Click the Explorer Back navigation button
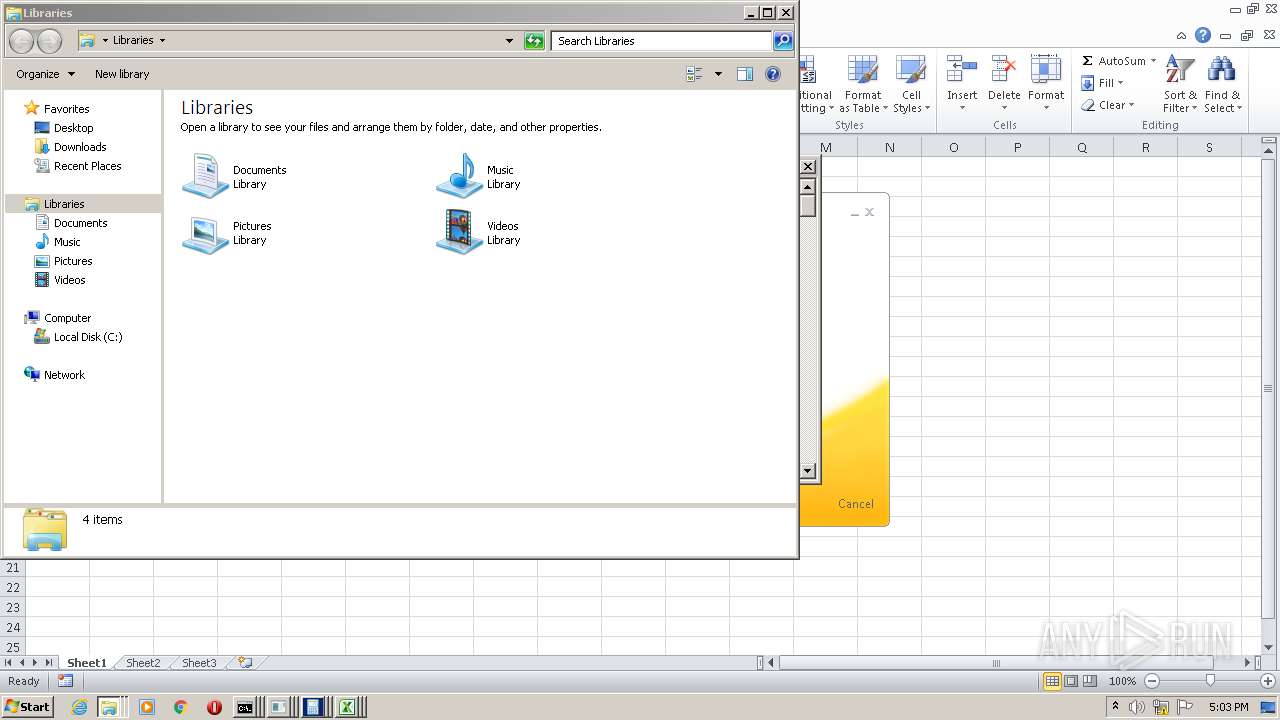The width and height of the screenshot is (1280, 720). click(x=21, y=41)
